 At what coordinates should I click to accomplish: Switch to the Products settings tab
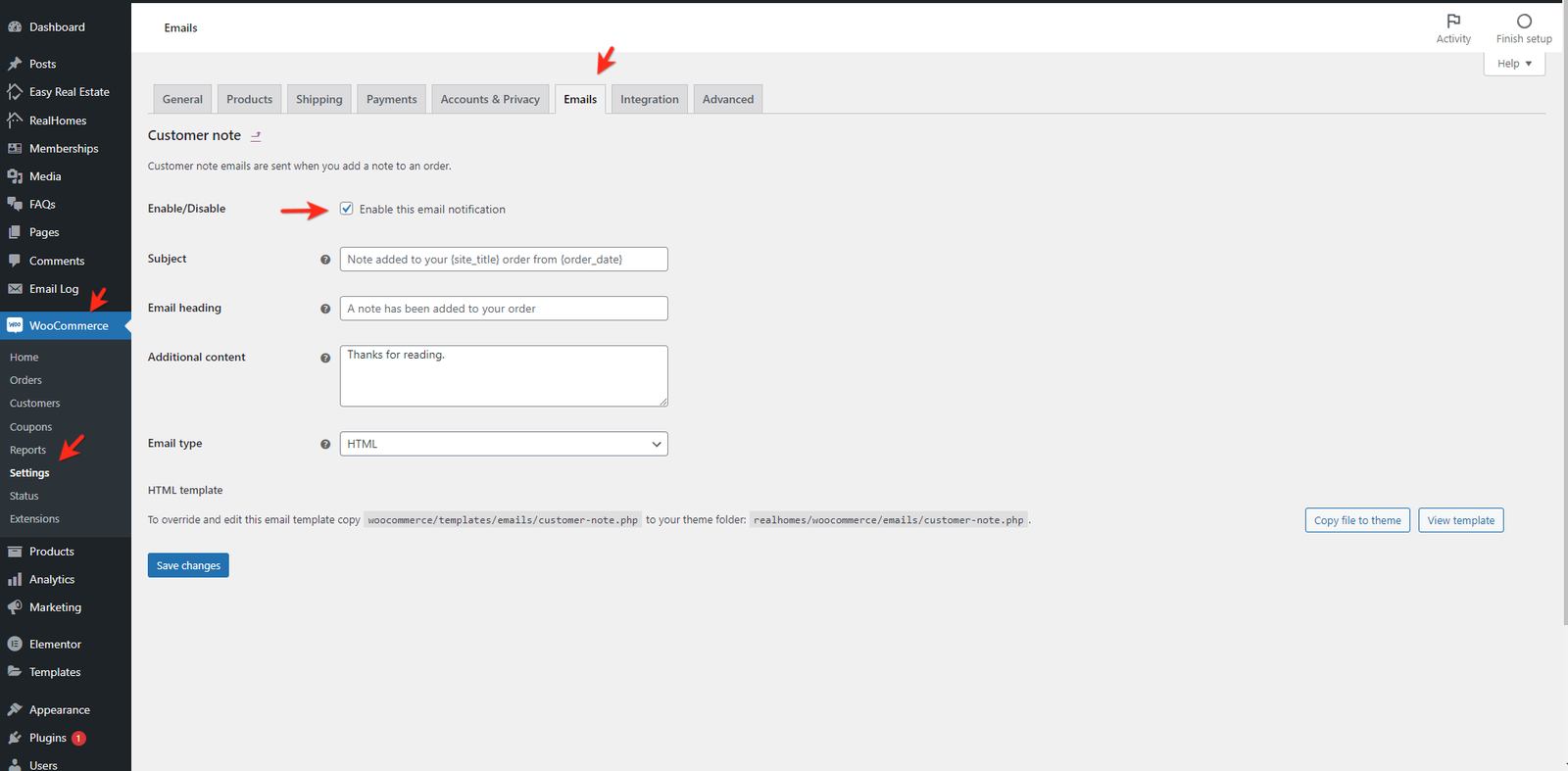[x=249, y=99]
